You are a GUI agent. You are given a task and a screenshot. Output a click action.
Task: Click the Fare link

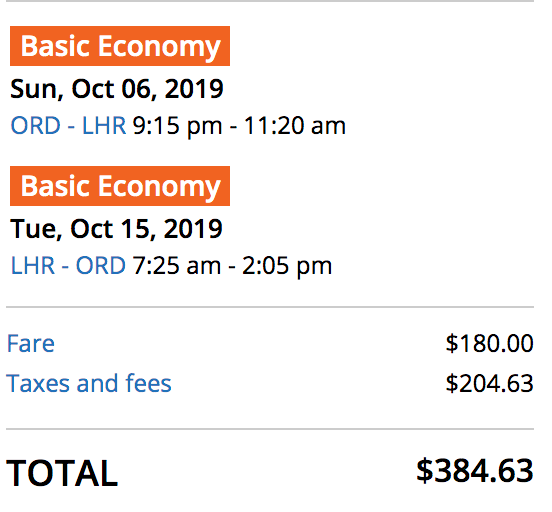pyautogui.click(x=31, y=343)
